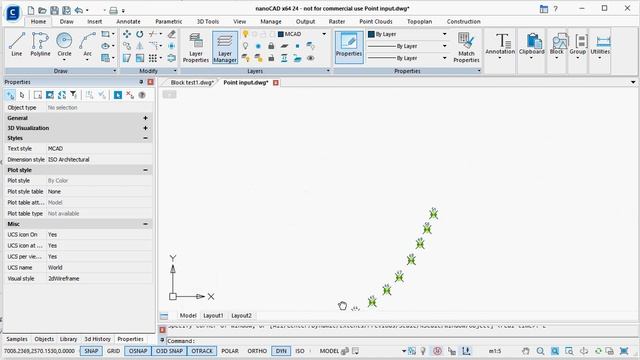Click the Quick select filter icon

[x=73, y=95]
